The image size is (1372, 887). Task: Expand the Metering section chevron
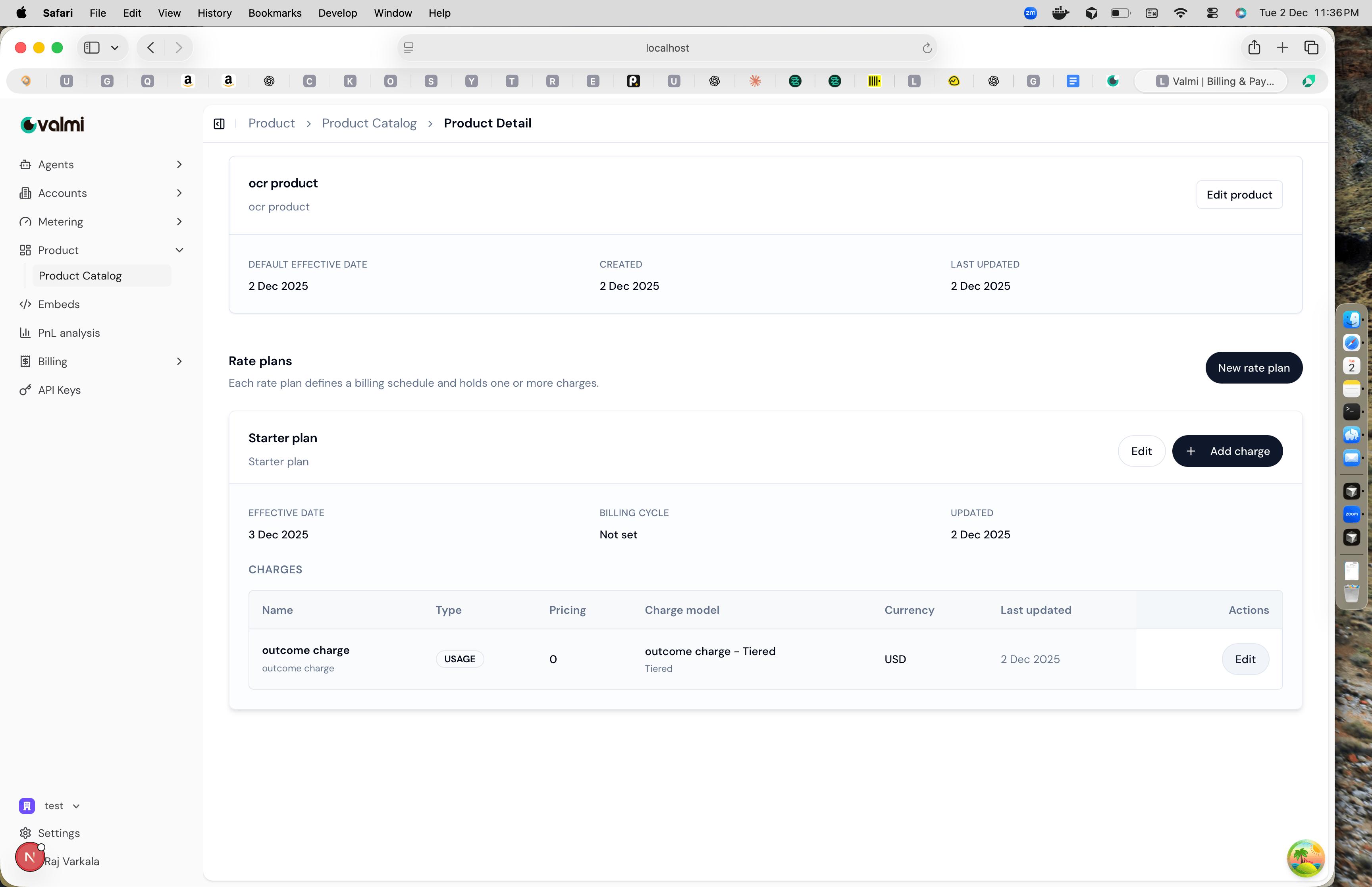[179, 222]
